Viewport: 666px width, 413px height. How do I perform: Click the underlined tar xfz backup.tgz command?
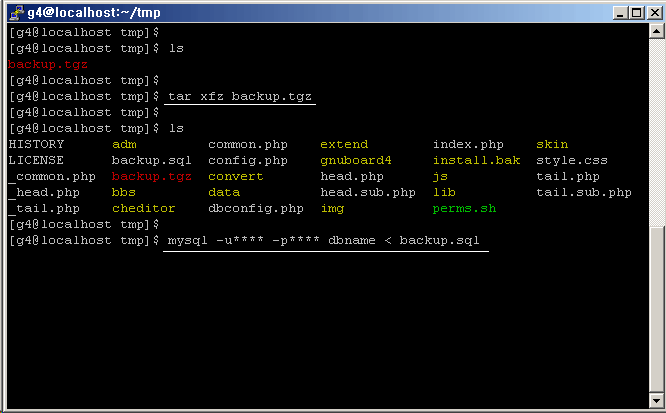239,97
